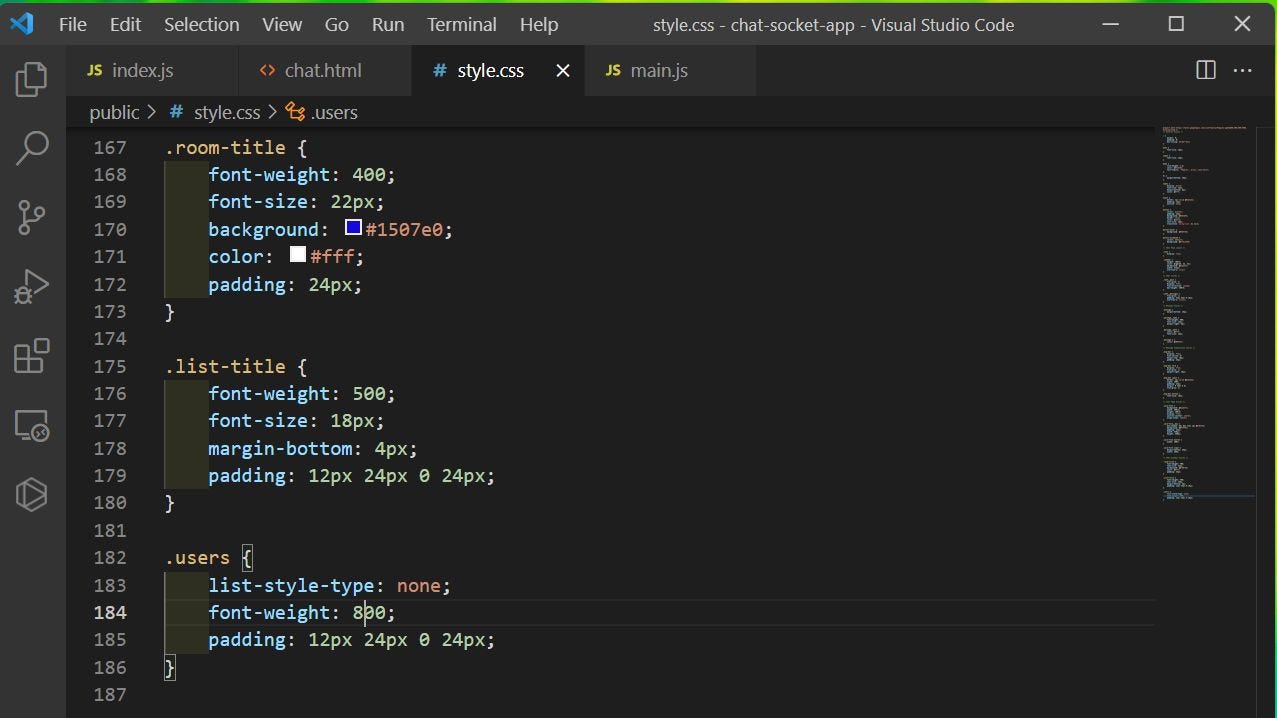The image size is (1277, 718).
Task: Click line number 167
Action: click(110, 147)
